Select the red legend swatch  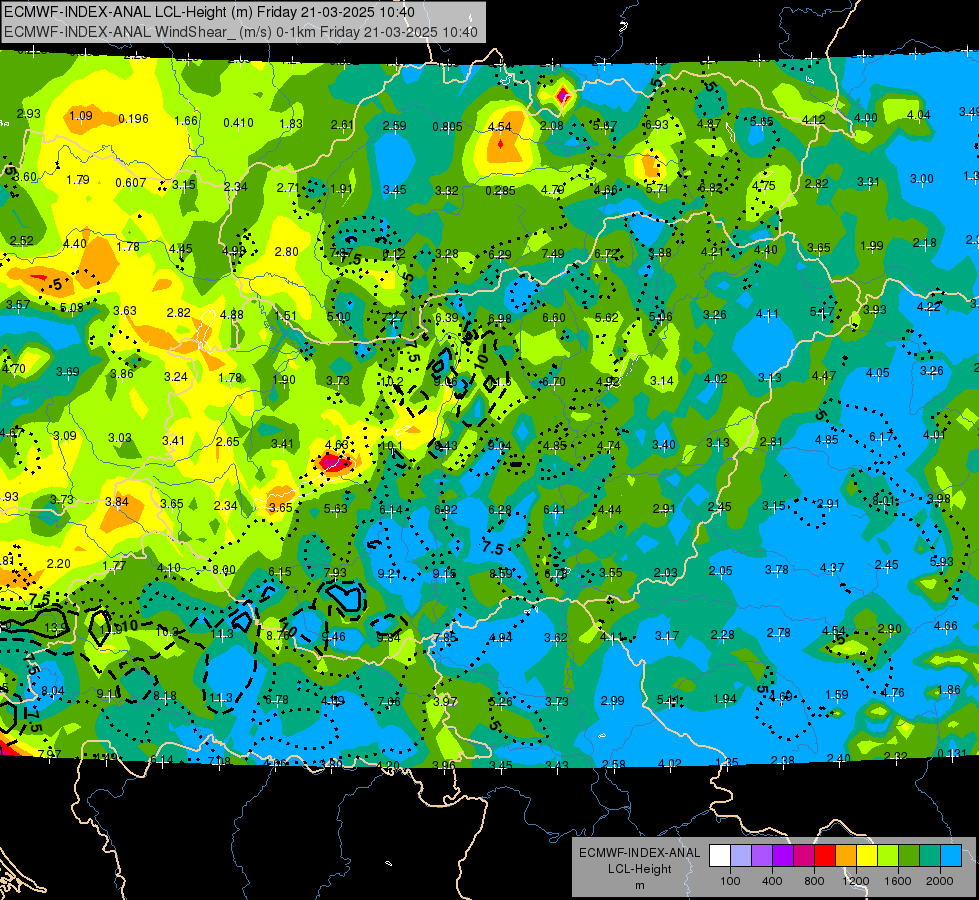click(825, 855)
